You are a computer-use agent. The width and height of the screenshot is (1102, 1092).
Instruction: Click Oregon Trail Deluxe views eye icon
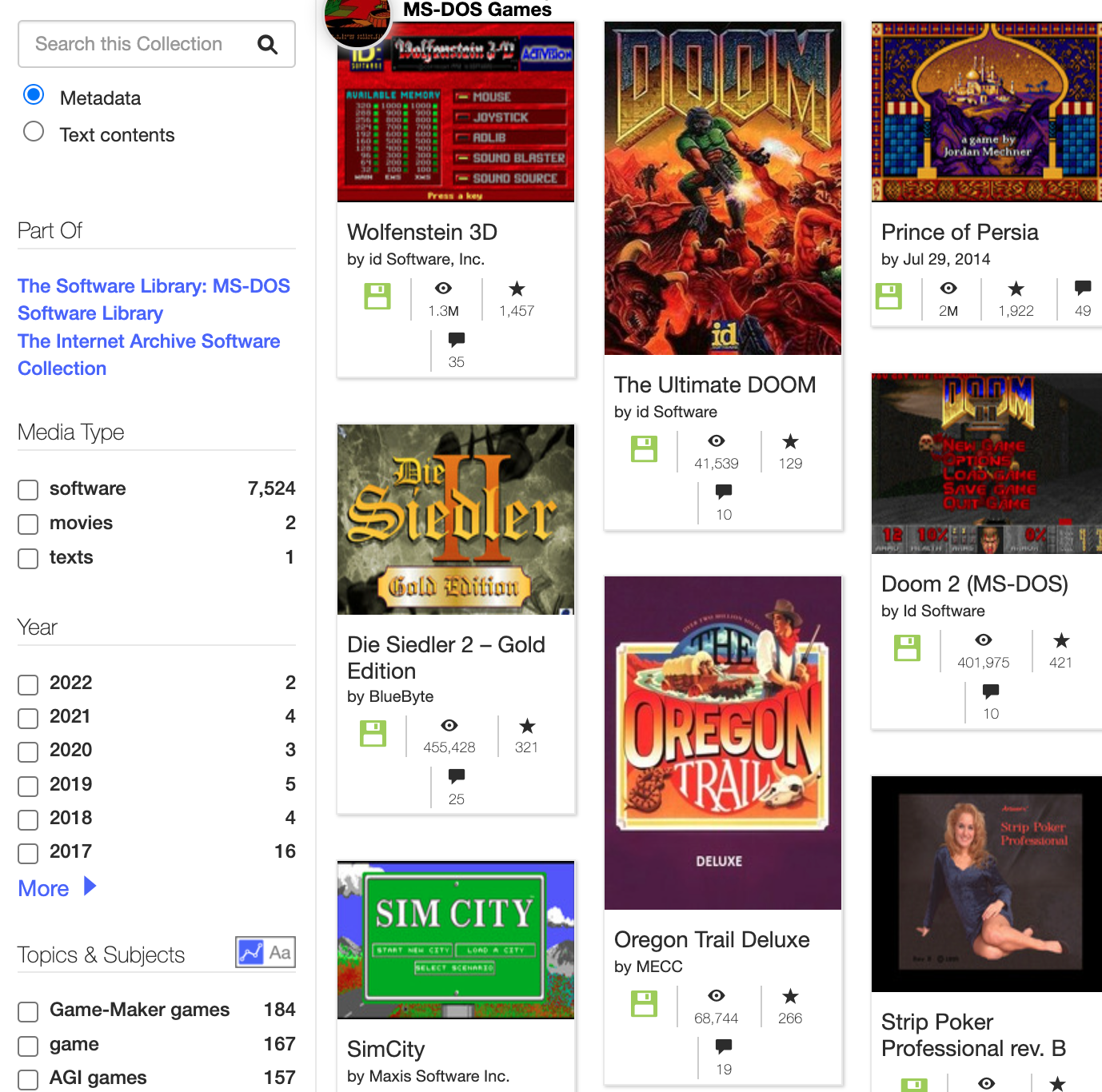[x=717, y=995]
